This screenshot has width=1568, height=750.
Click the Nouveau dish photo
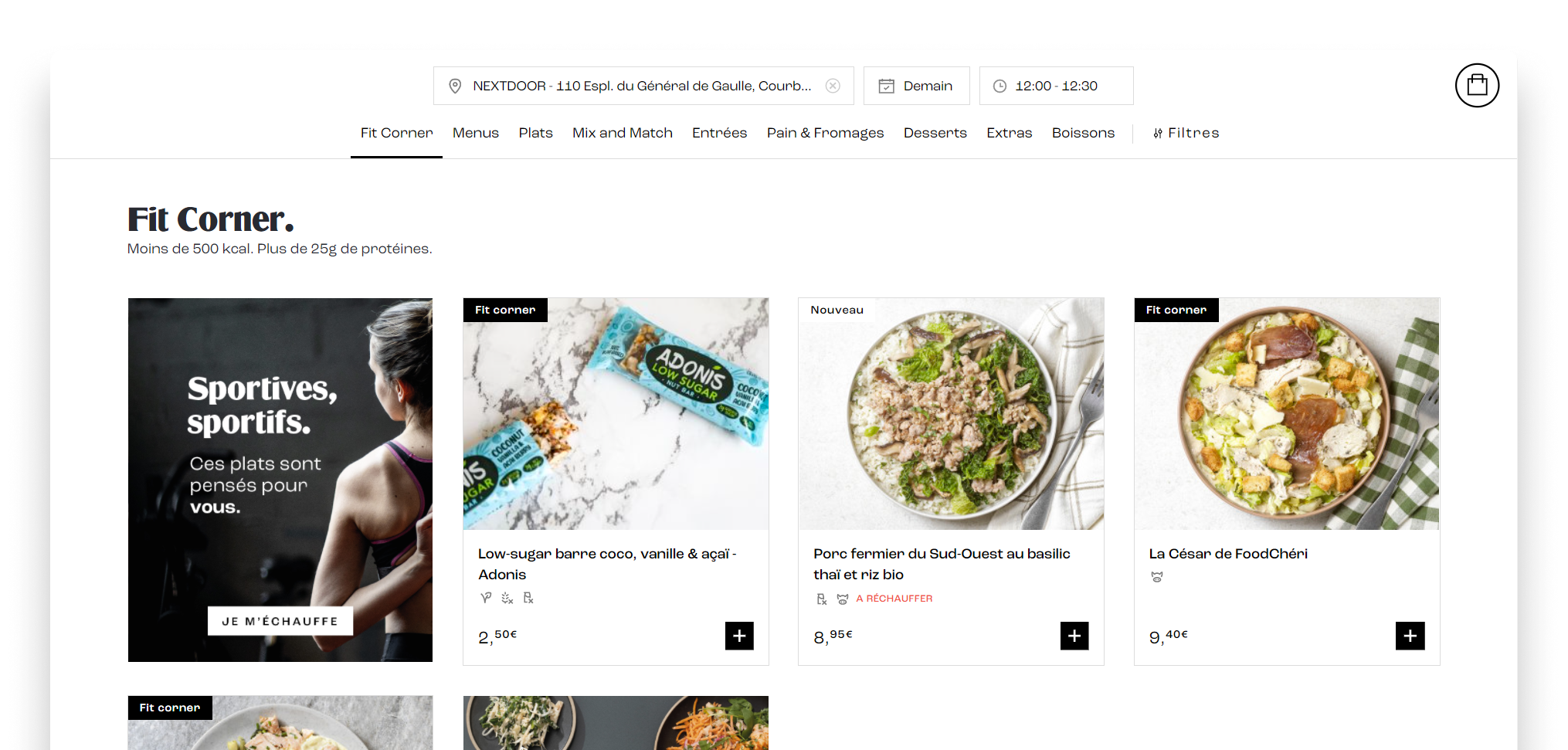[x=951, y=414]
